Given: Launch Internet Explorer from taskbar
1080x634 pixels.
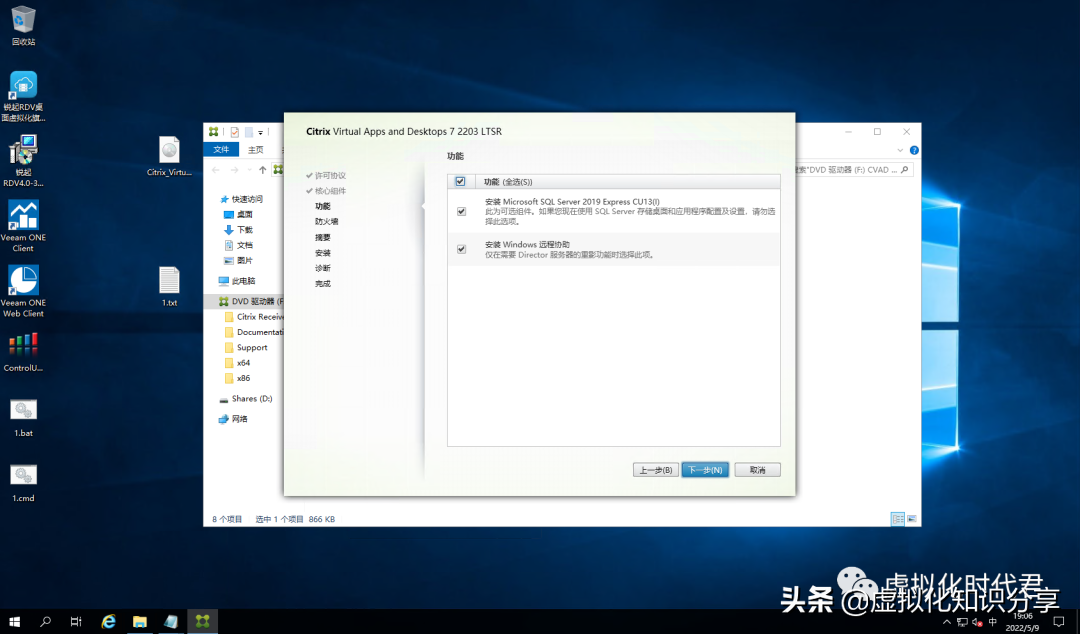Looking at the screenshot, I should pyautogui.click(x=108, y=622).
